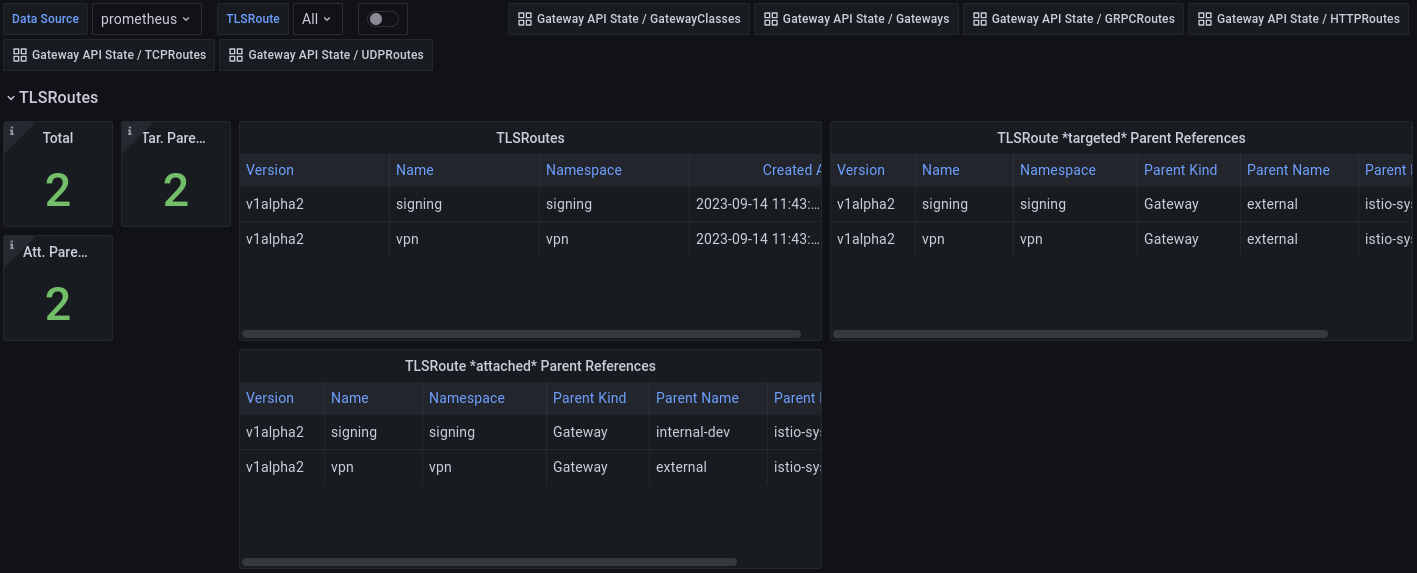Viewport: 1417px width, 573px height.
Task: Open the TLSRoute *targeted* Parent References panel title
Action: tap(1121, 138)
